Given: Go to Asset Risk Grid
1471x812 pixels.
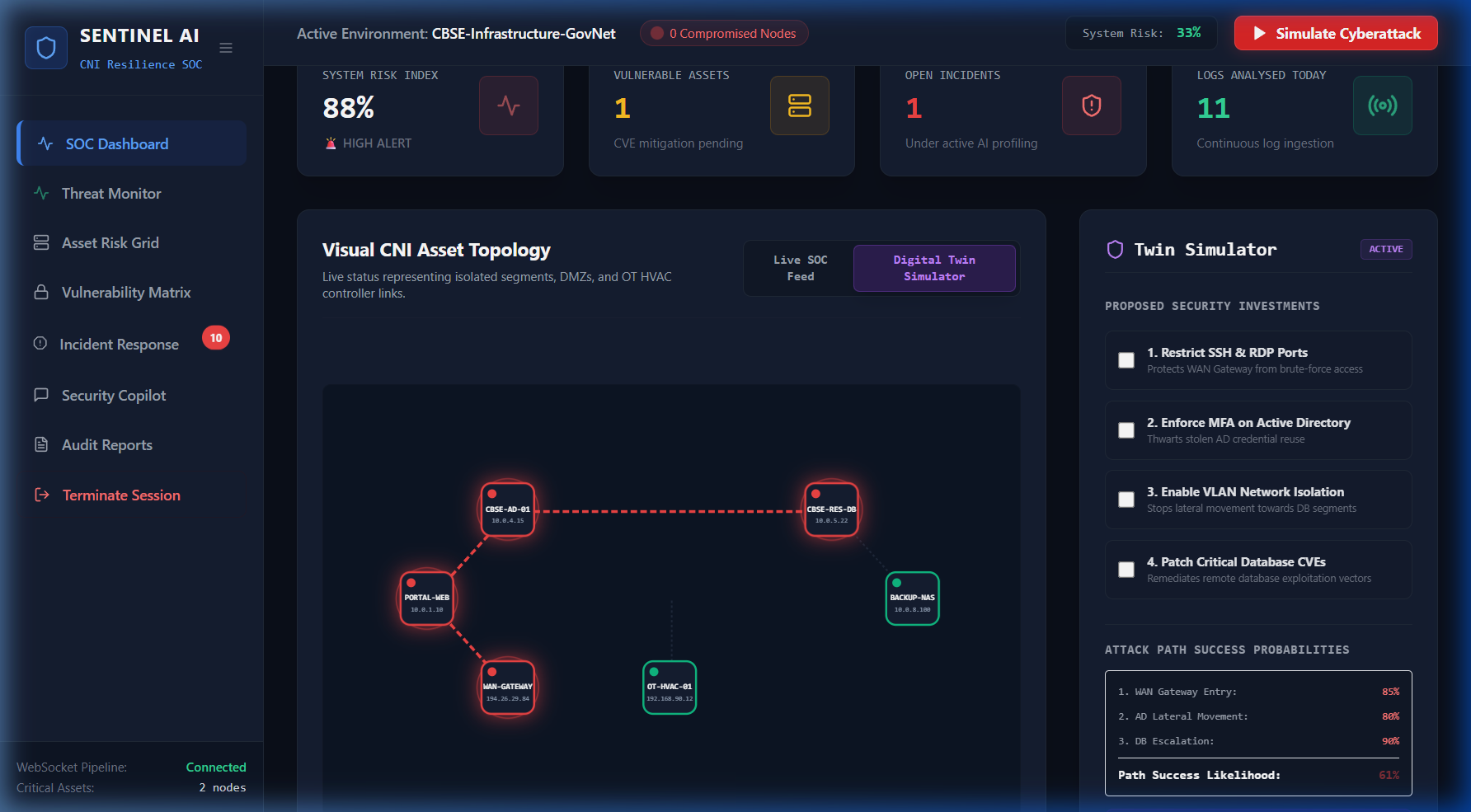Looking at the screenshot, I should [x=132, y=243].
